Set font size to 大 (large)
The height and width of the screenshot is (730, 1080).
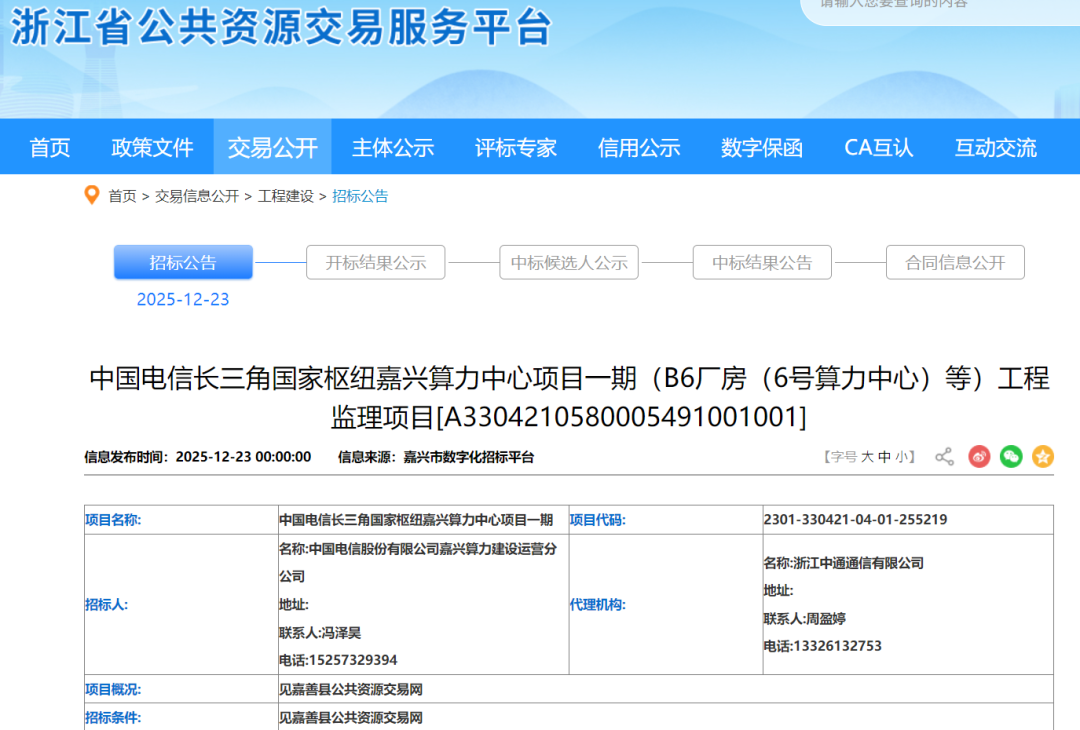[x=868, y=457]
